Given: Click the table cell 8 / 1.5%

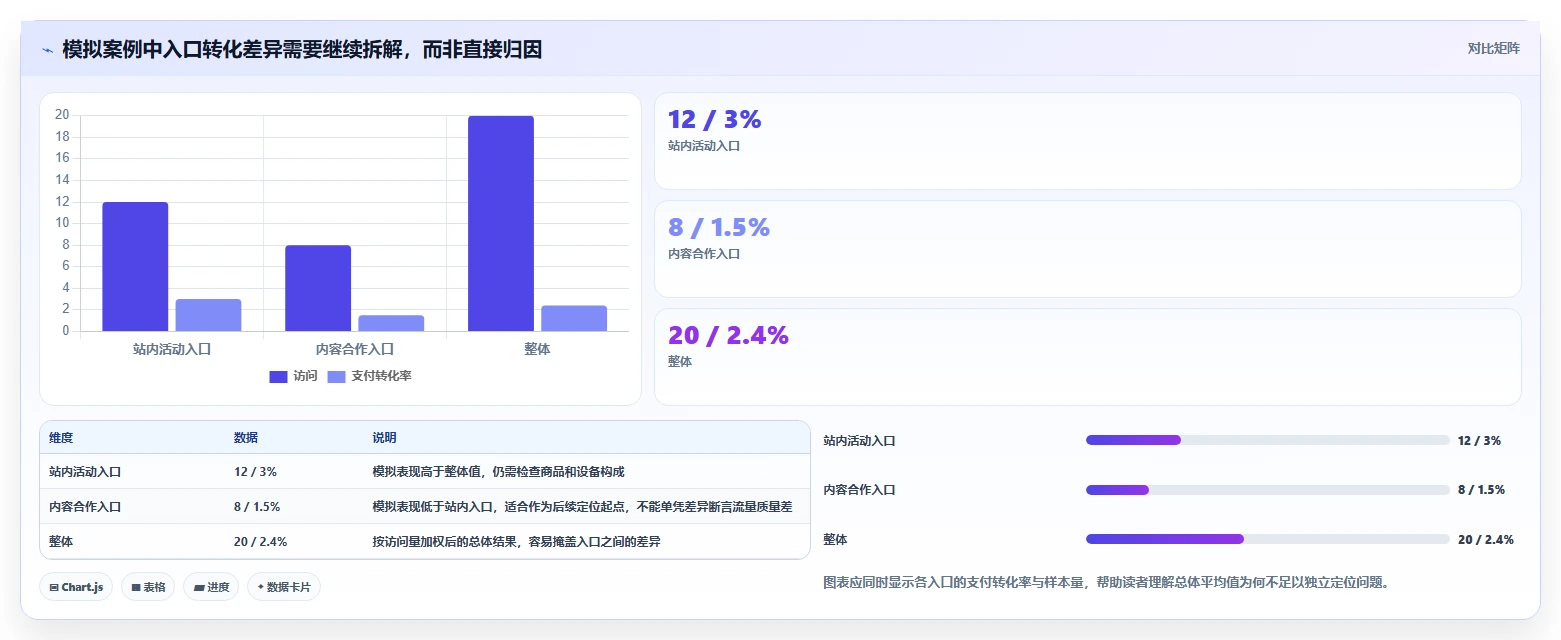Looking at the screenshot, I should tap(257, 507).
